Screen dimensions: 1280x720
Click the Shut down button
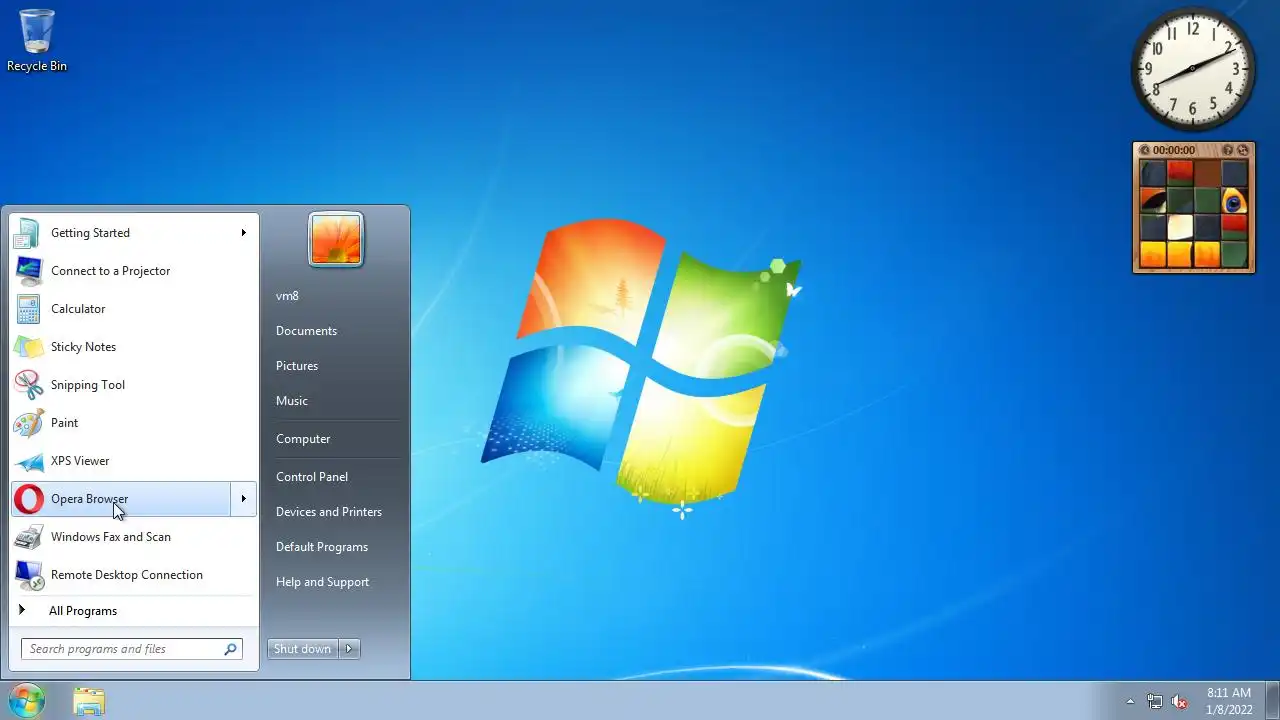303,649
